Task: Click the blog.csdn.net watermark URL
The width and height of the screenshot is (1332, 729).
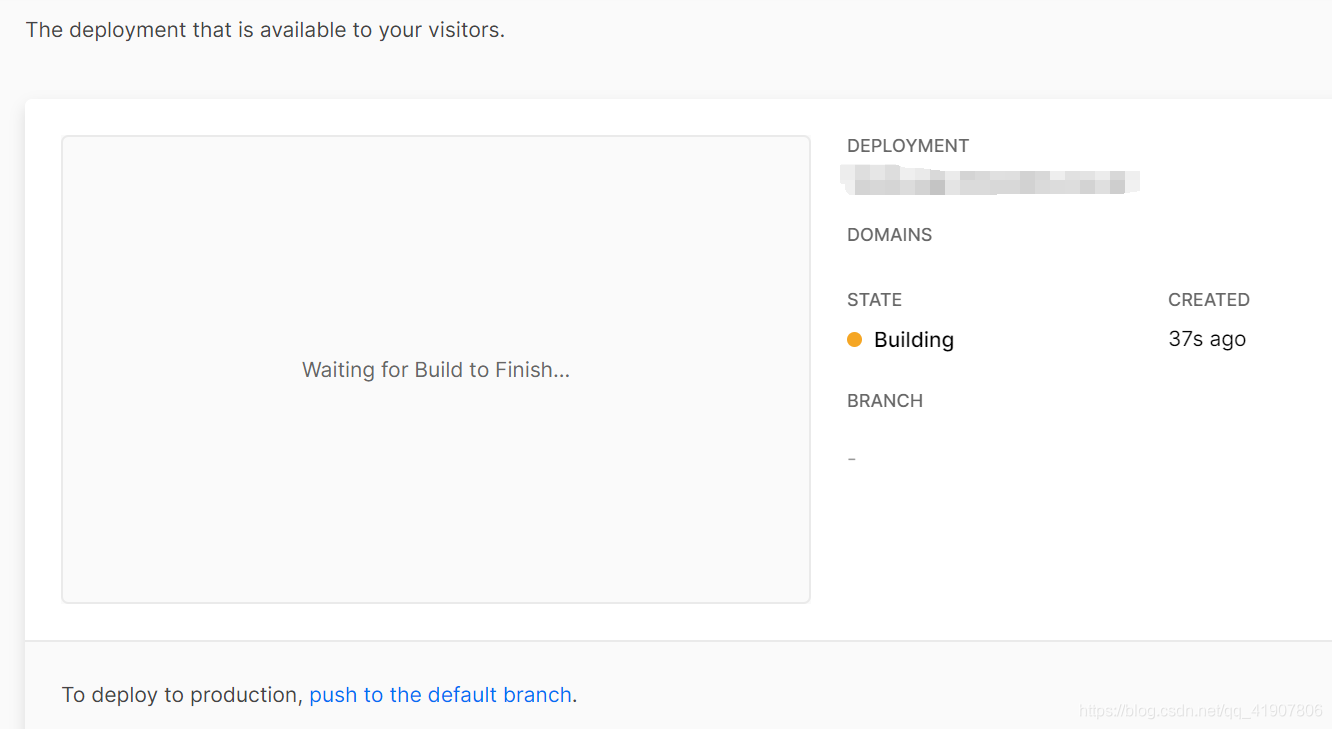Action: pos(1201,711)
